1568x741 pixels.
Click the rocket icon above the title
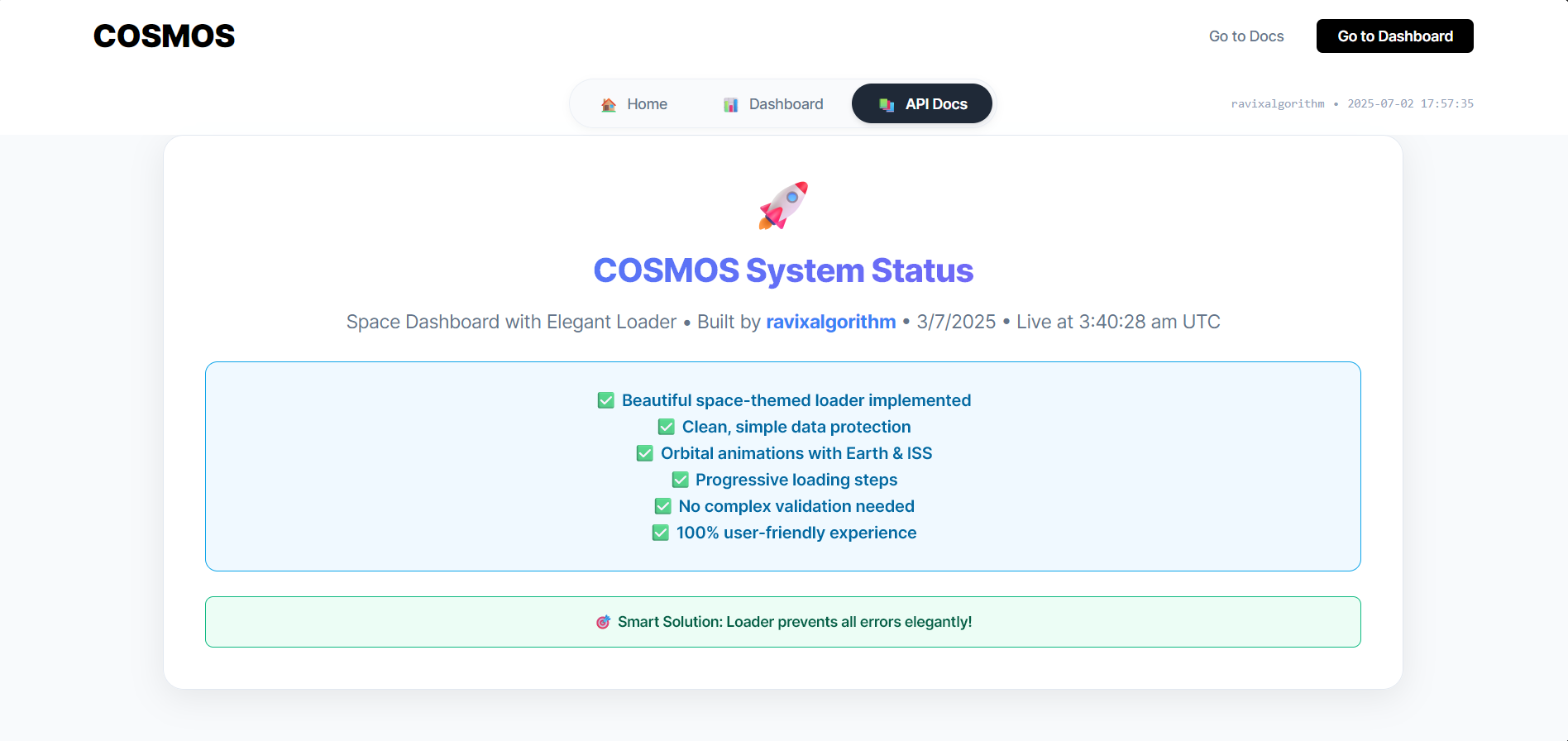(x=783, y=205)
